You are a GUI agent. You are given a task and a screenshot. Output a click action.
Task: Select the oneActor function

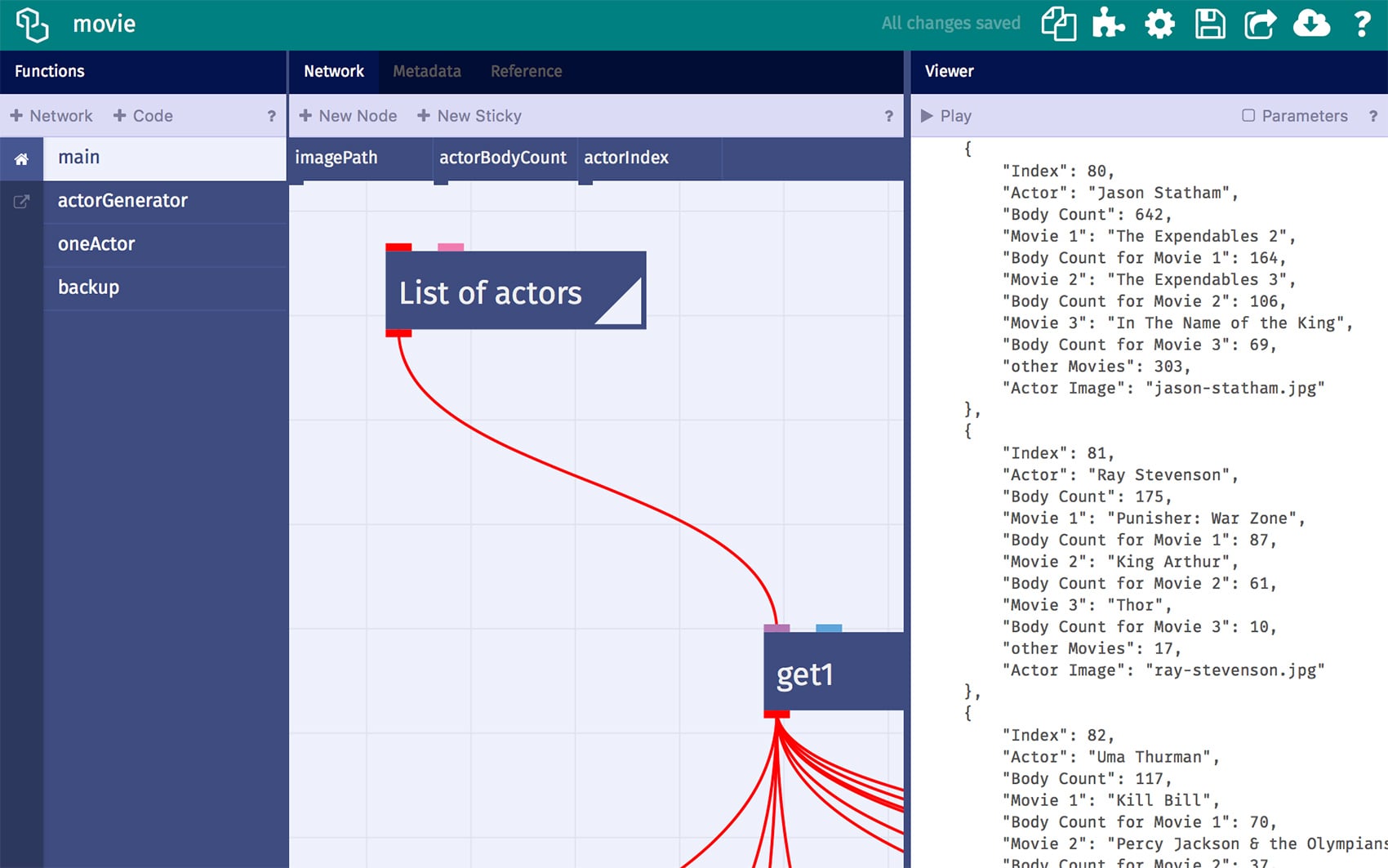96,244
